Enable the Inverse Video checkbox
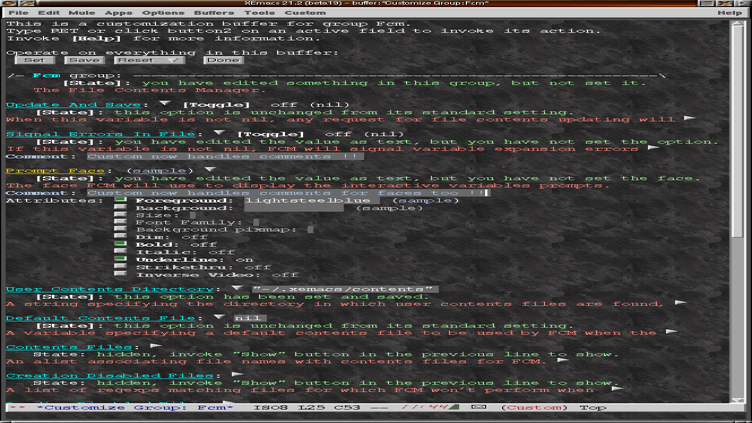The image size is (752, 423). (x=120, y=274)
